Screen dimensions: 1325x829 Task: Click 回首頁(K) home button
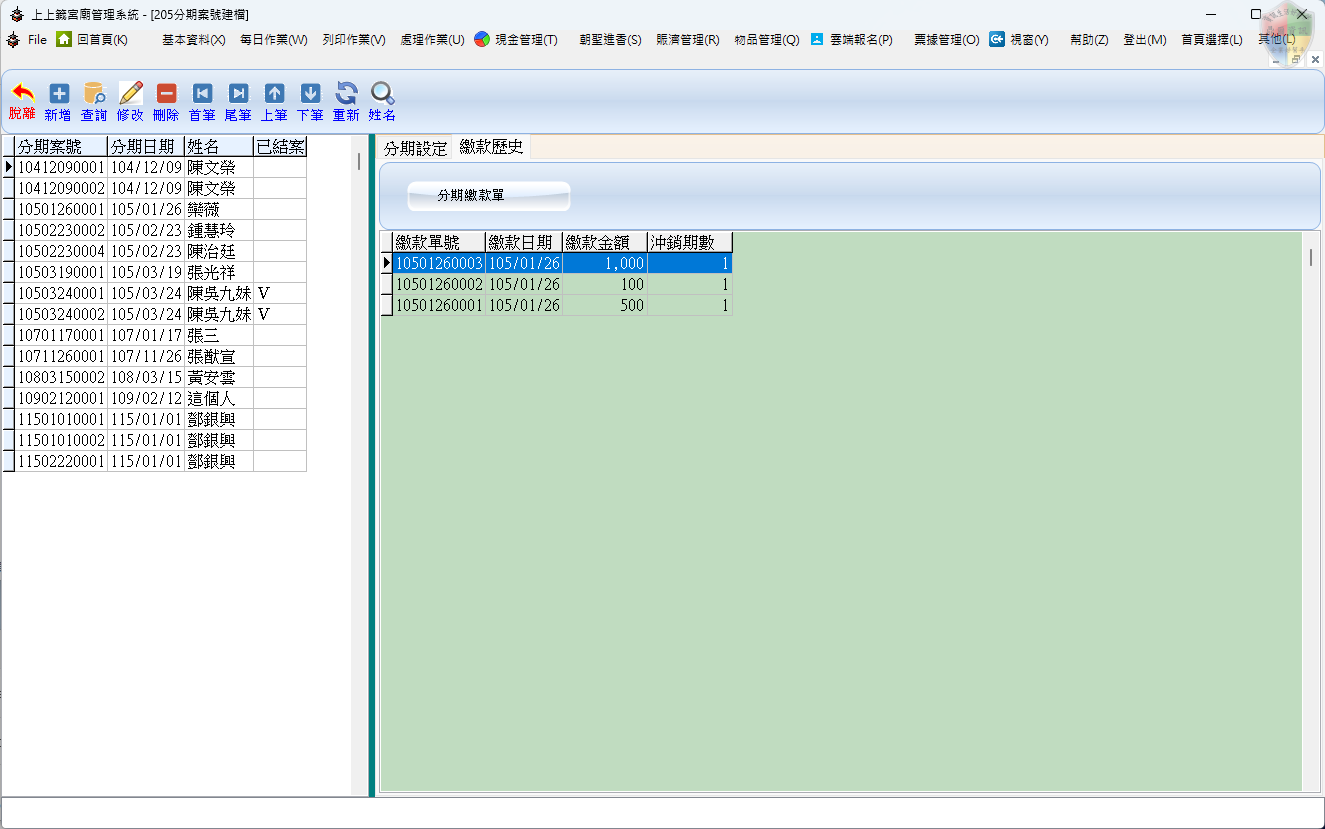92,40
